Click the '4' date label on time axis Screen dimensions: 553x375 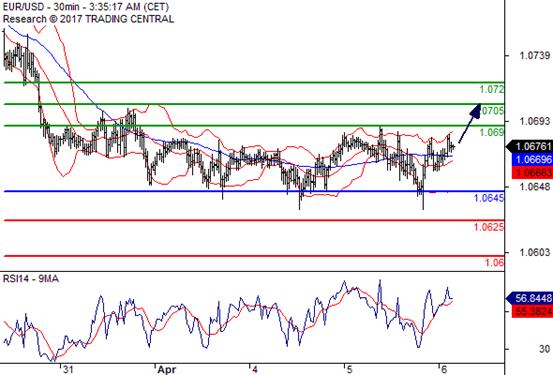[255, 369]
